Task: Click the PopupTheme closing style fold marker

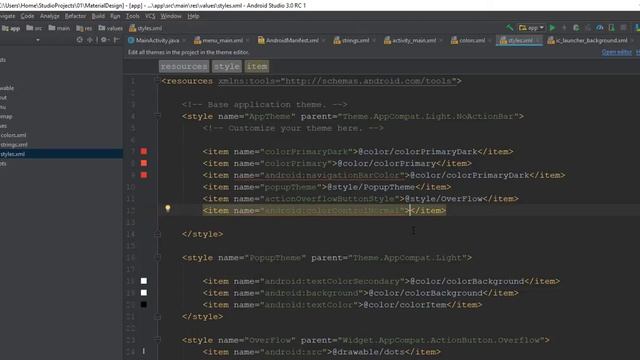Action: [157, 317]
